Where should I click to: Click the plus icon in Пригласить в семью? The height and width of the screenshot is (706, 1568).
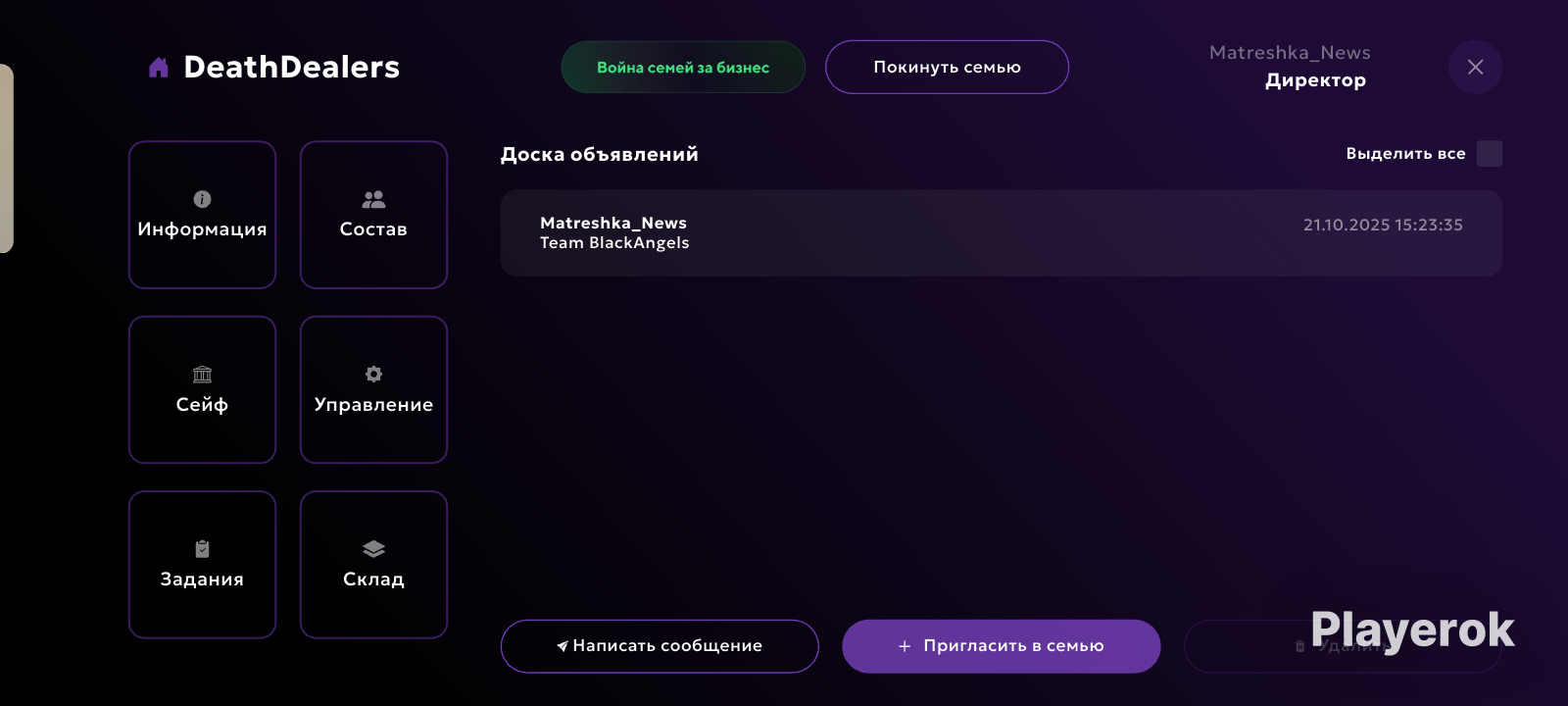[905, 646]
